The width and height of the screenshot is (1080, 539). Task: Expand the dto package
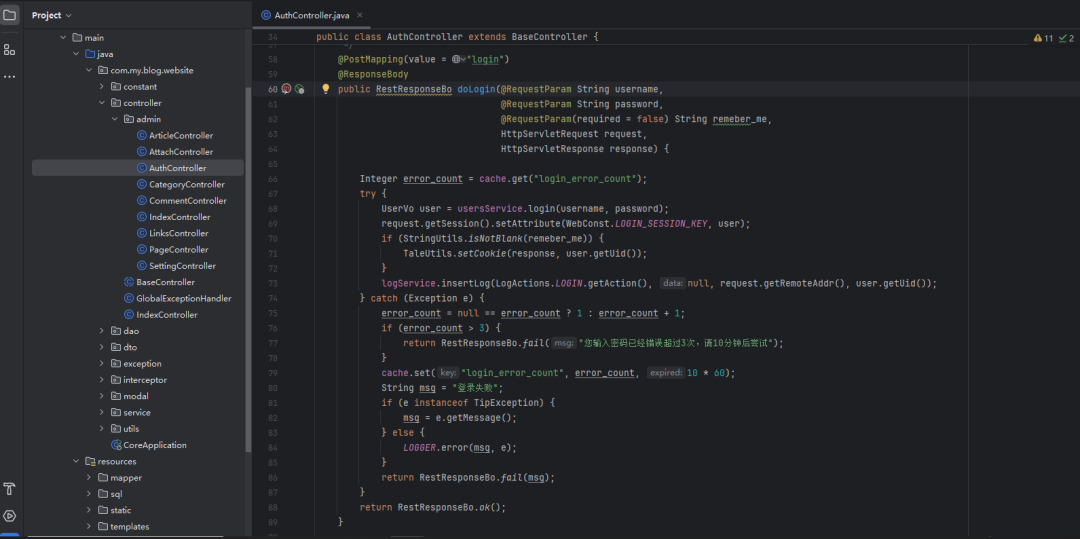tap(102, 347)
